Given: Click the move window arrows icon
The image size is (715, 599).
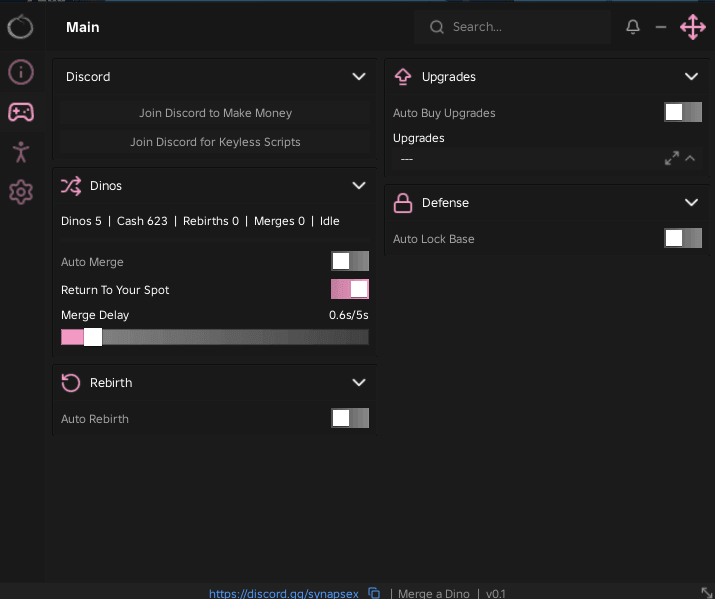Looking at the screenshot, I should coord(693,27).
